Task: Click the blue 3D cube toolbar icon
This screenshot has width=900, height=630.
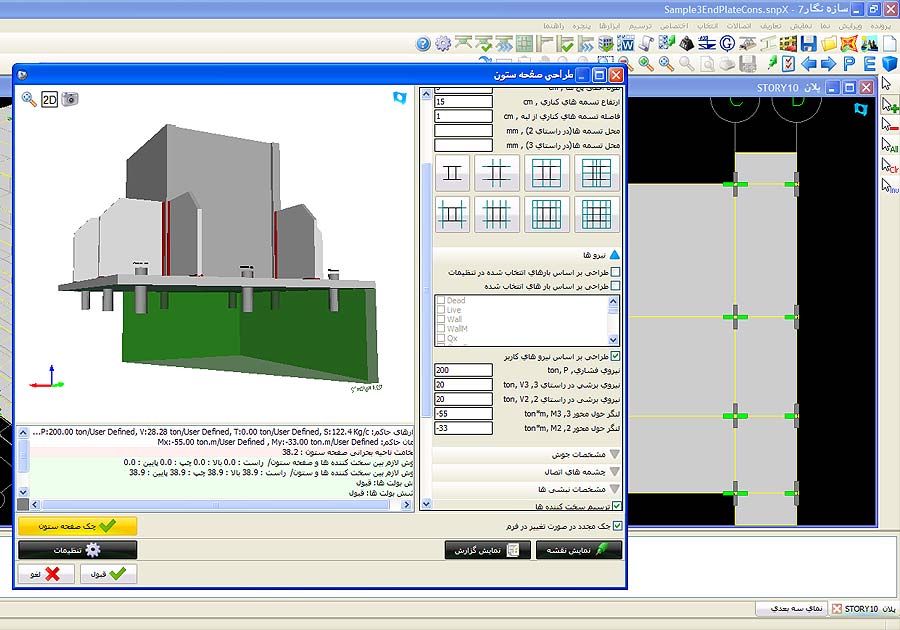Action: tap(890, 64)
